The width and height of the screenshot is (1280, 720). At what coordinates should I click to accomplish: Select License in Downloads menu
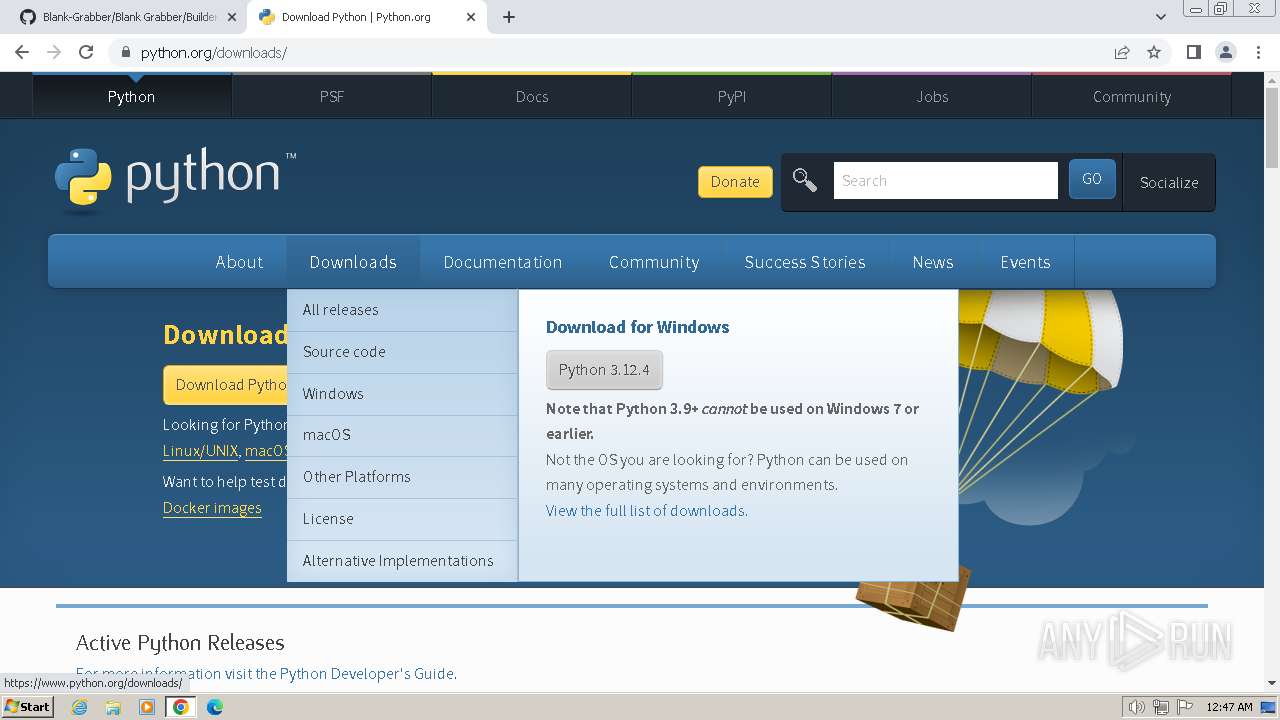coord(402,519)
